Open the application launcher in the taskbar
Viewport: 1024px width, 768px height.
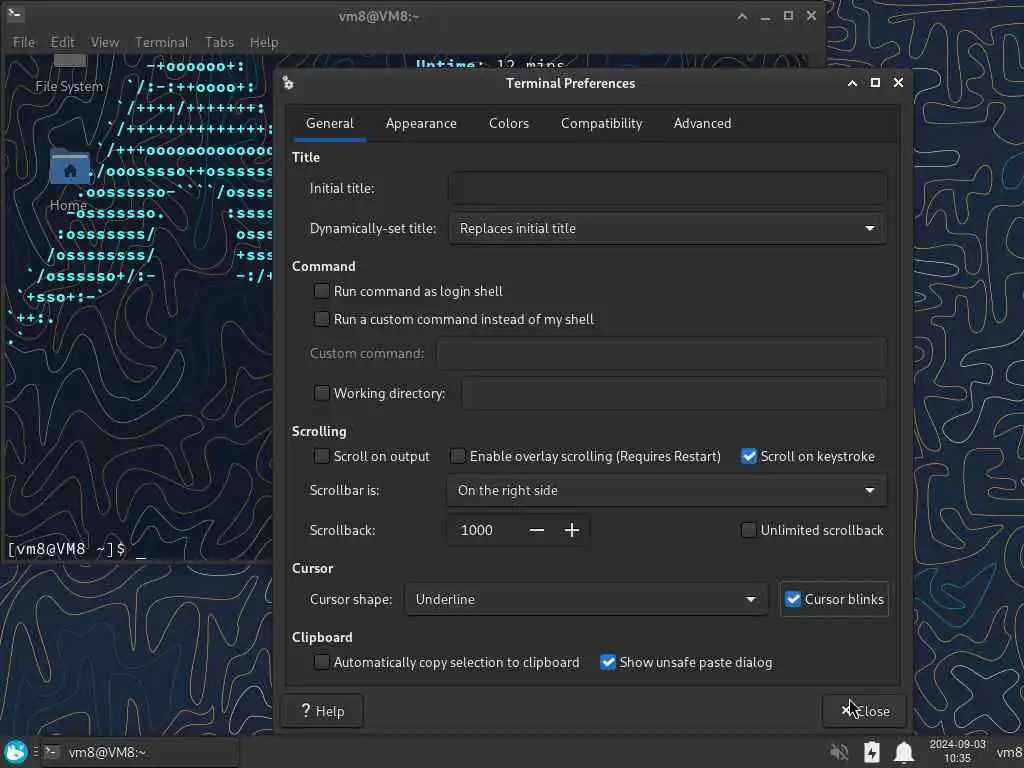click(16, 752)
